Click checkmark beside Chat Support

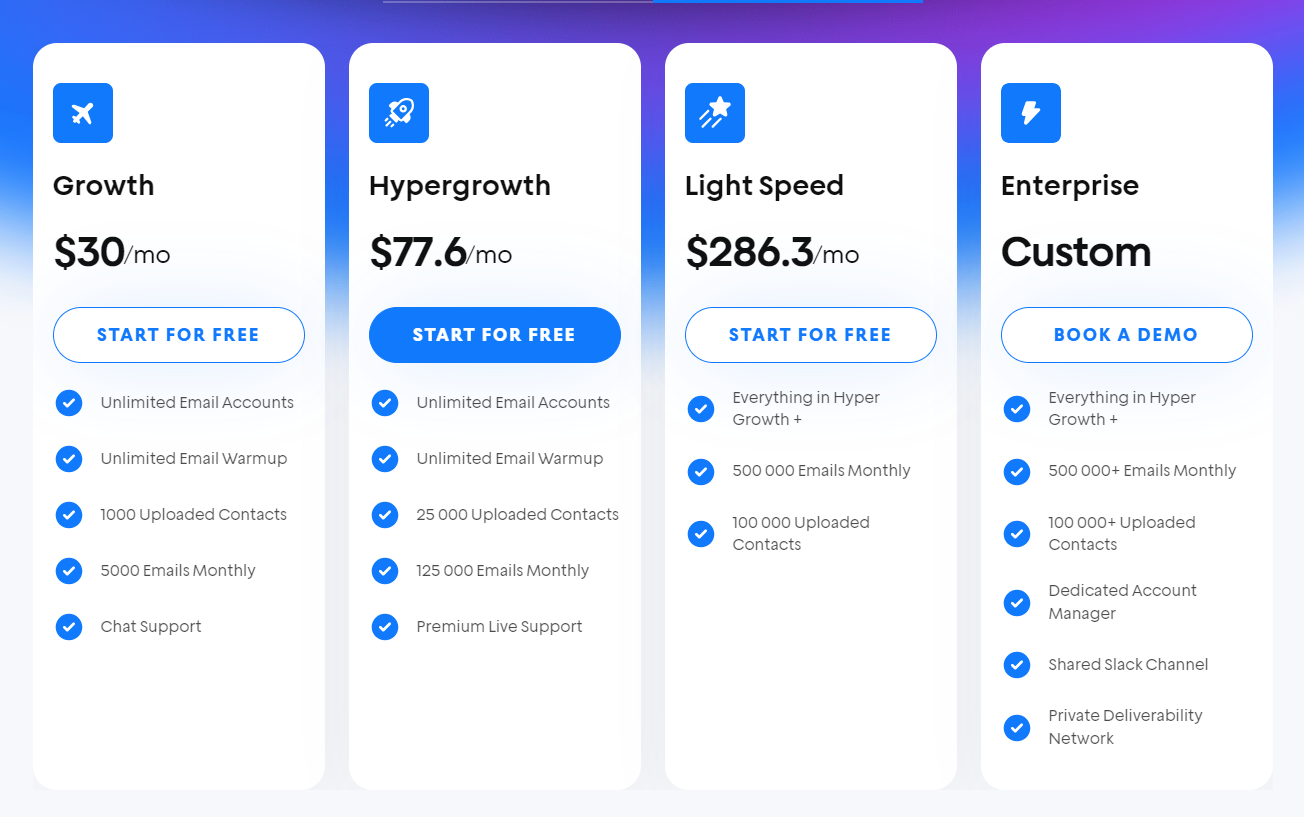69,627
